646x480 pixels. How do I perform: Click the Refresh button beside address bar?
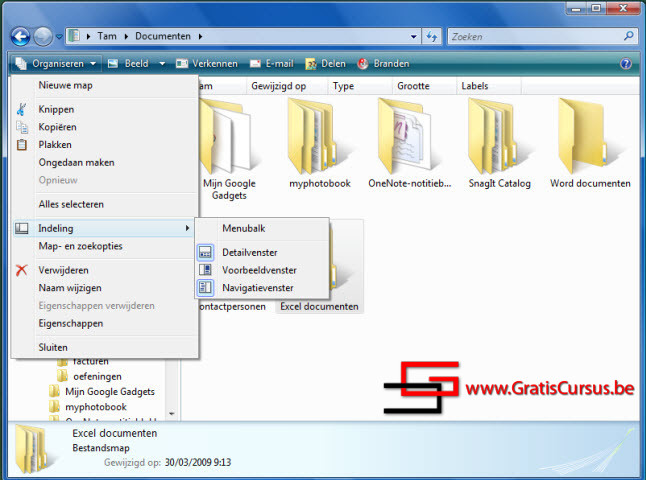[432, 37]
